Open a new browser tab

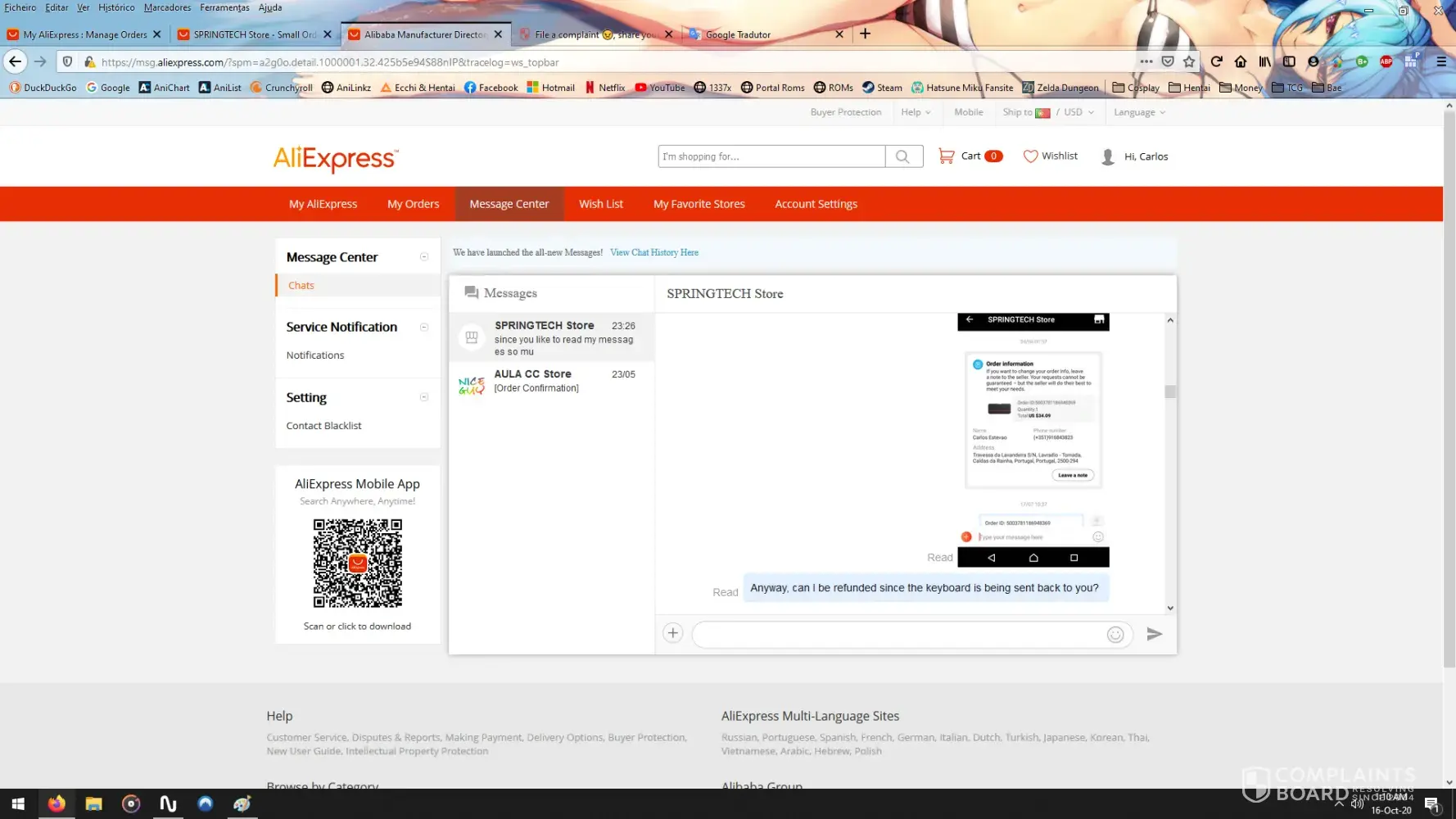point(865,34)
